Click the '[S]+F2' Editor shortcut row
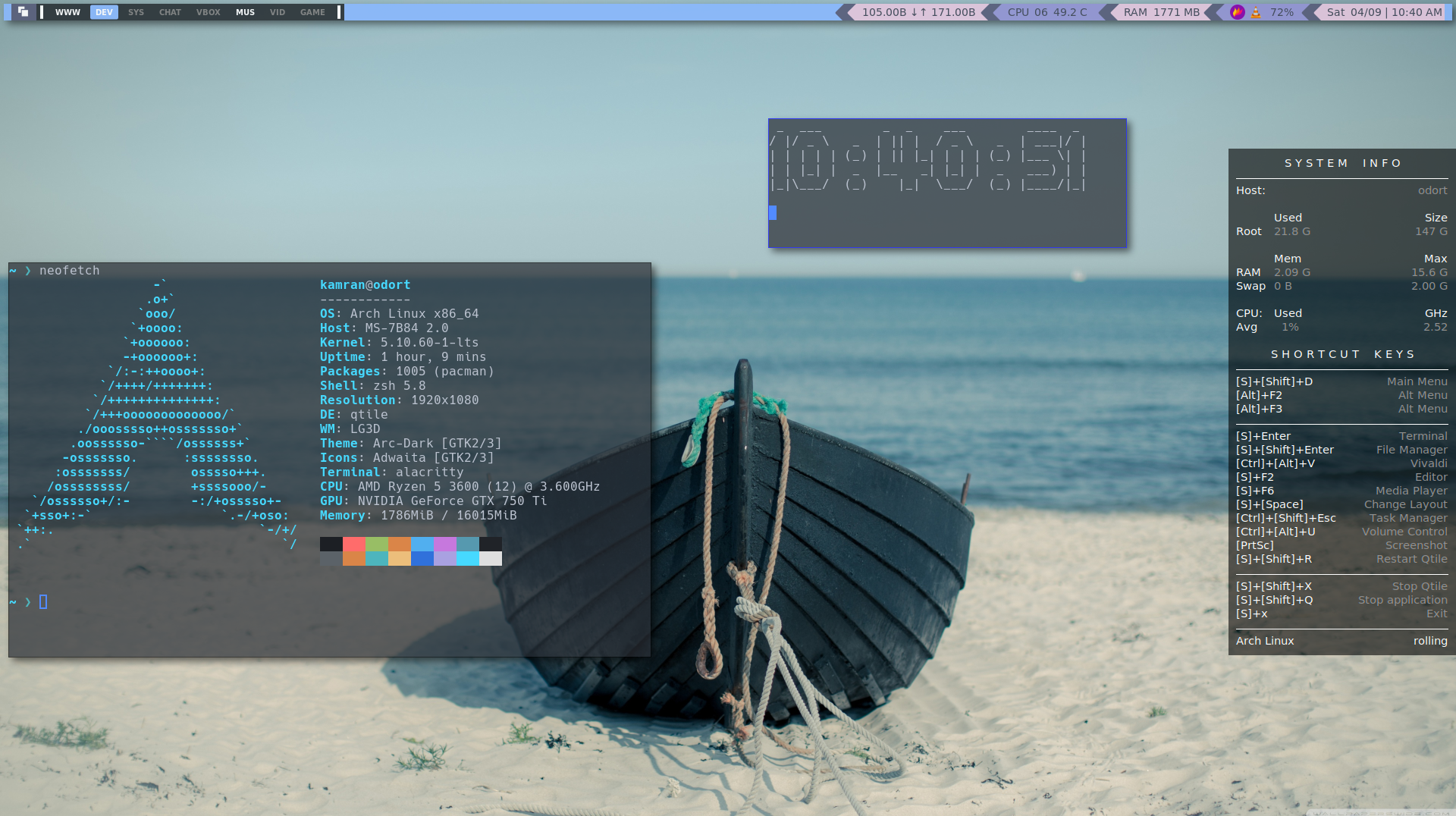Viewport: 1456px width, 816px height. (x=1341, y=477)
